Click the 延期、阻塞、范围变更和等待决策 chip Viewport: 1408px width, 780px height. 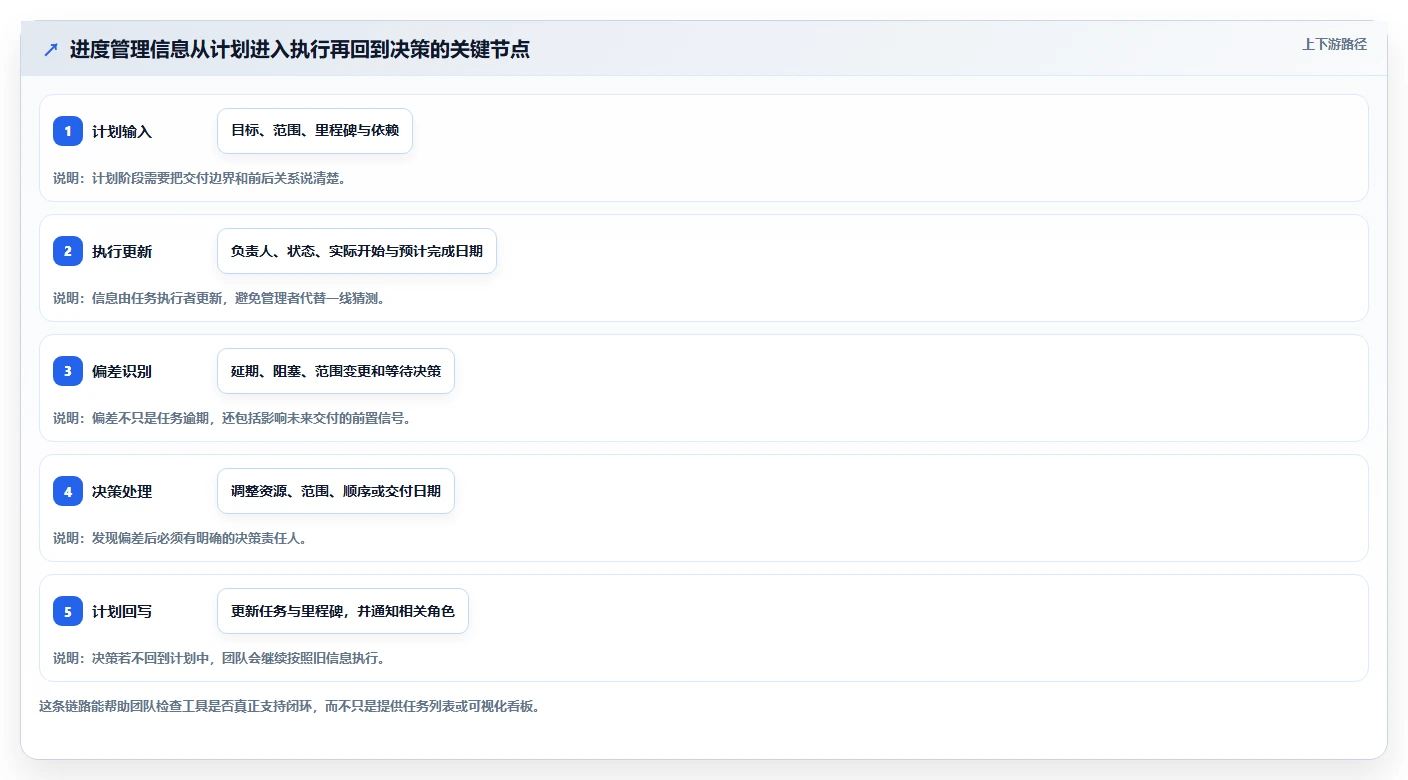[x=336, y=371]
